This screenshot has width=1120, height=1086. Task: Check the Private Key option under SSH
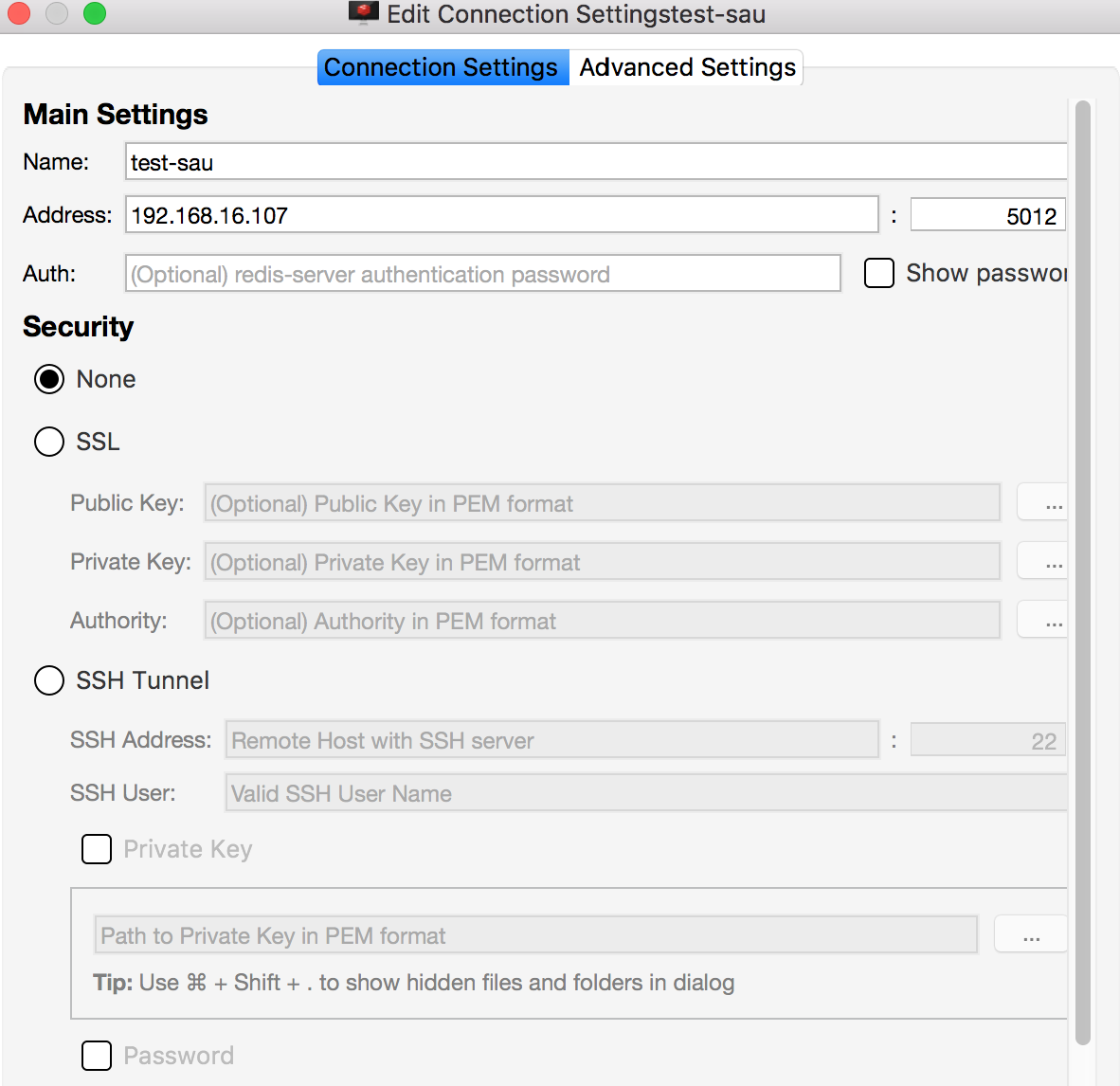(x=96, y=849)
